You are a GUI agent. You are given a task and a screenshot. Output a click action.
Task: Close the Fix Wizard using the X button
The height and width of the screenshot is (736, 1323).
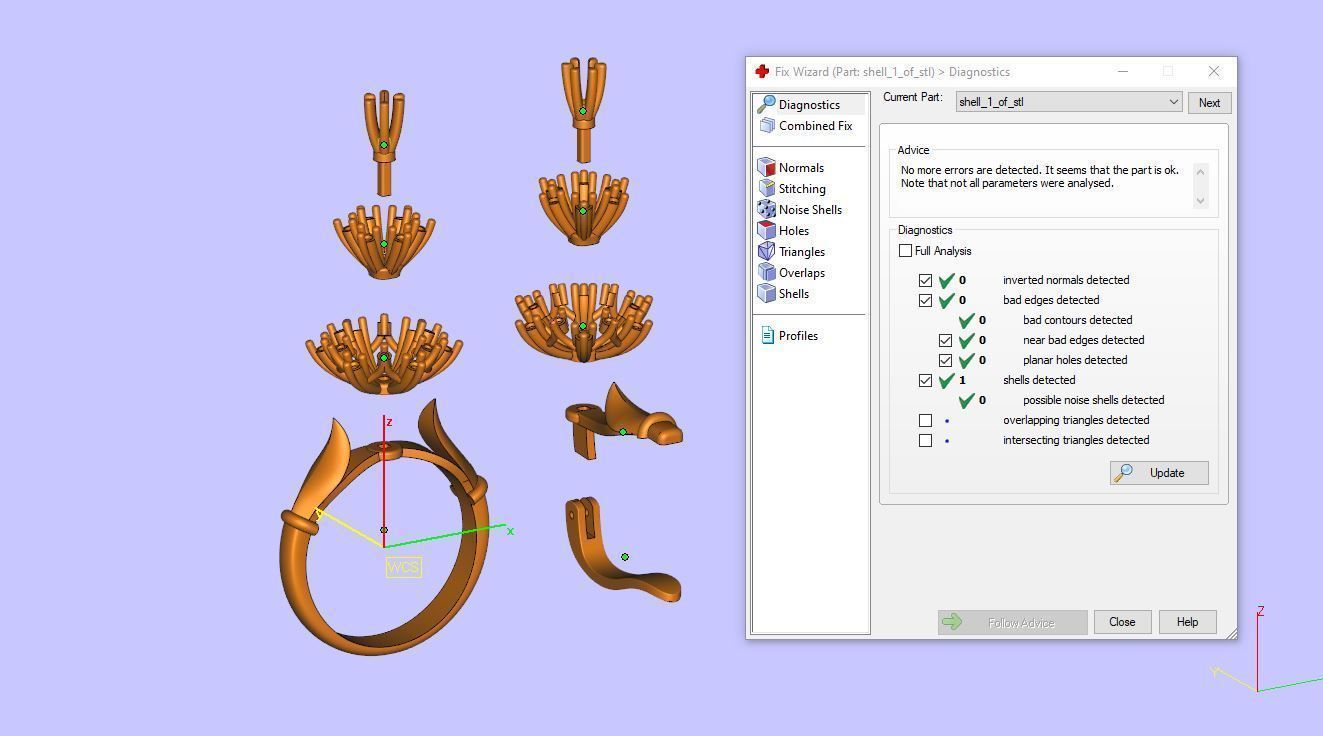(x=1214, y=72)
